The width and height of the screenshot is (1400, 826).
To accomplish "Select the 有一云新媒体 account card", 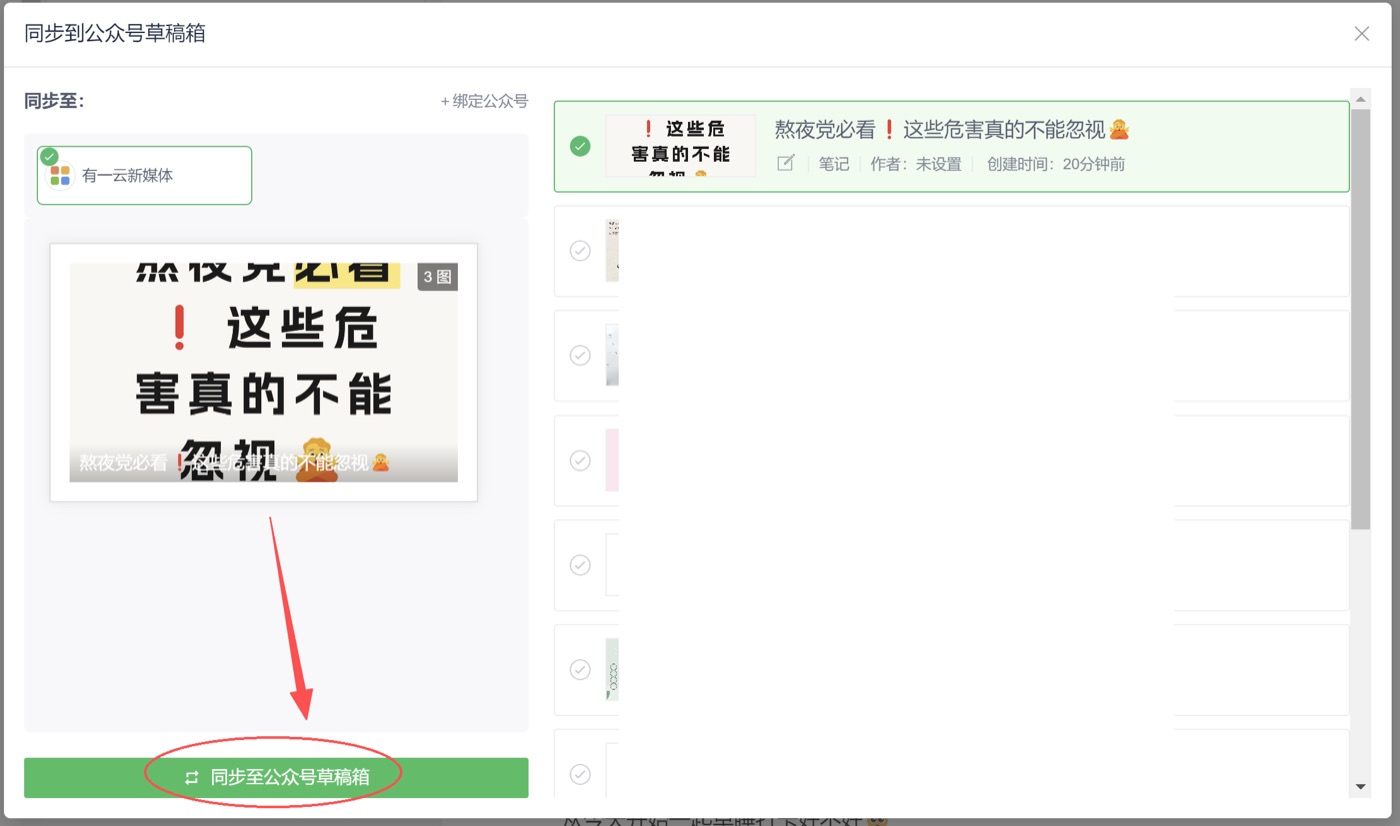I will click(144, 175).
